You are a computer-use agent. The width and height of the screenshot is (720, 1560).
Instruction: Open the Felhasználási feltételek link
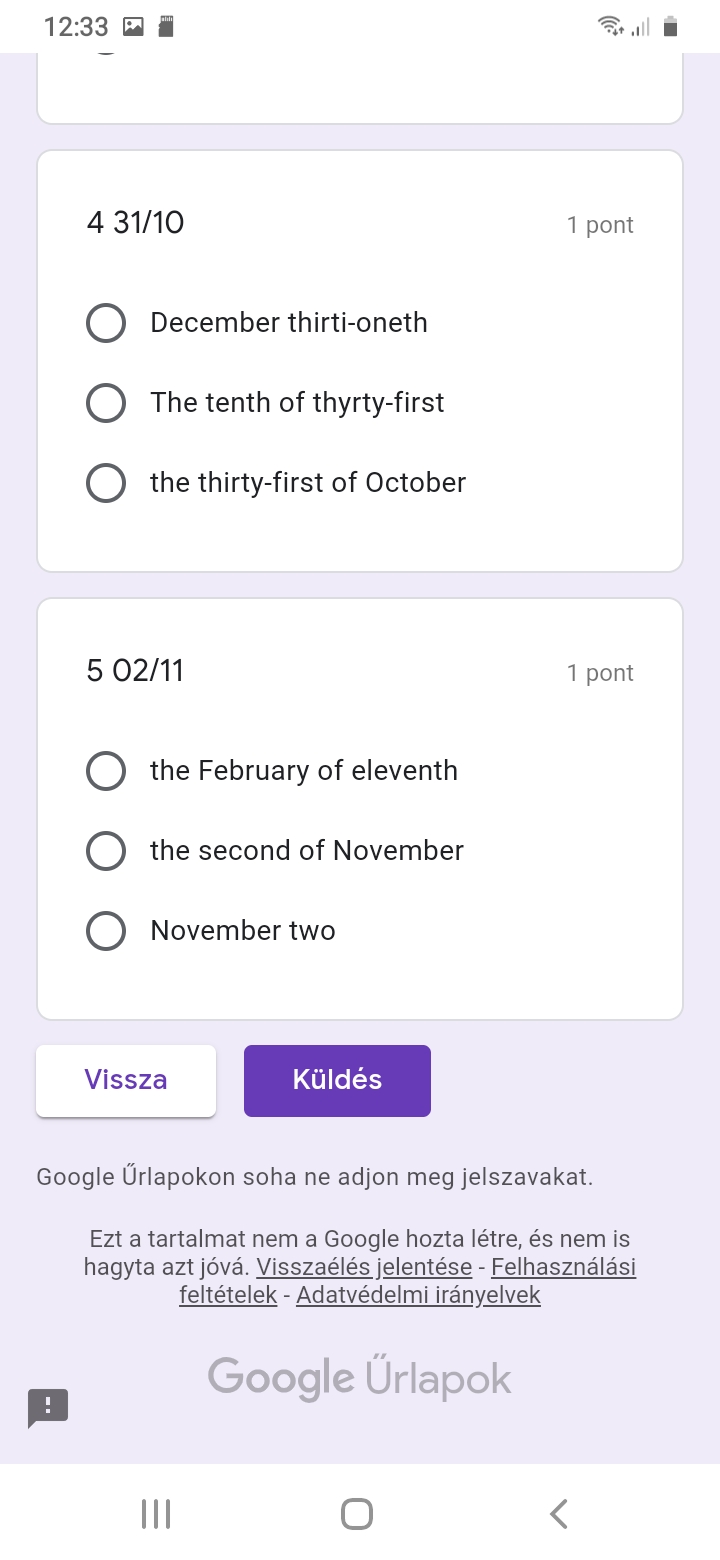[563, 1268]
